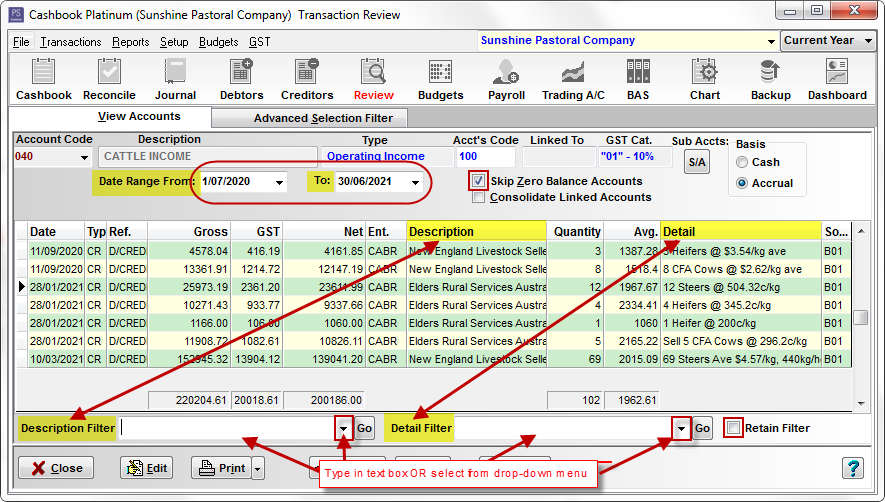Click the GST Cat. "01" - 10% field
Screen dimensions: 885x502
click(x=634, y=156)
